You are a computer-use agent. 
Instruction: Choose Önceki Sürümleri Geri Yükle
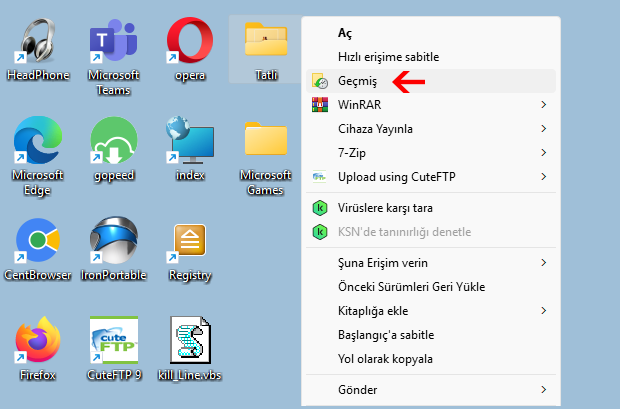point(431,287)
